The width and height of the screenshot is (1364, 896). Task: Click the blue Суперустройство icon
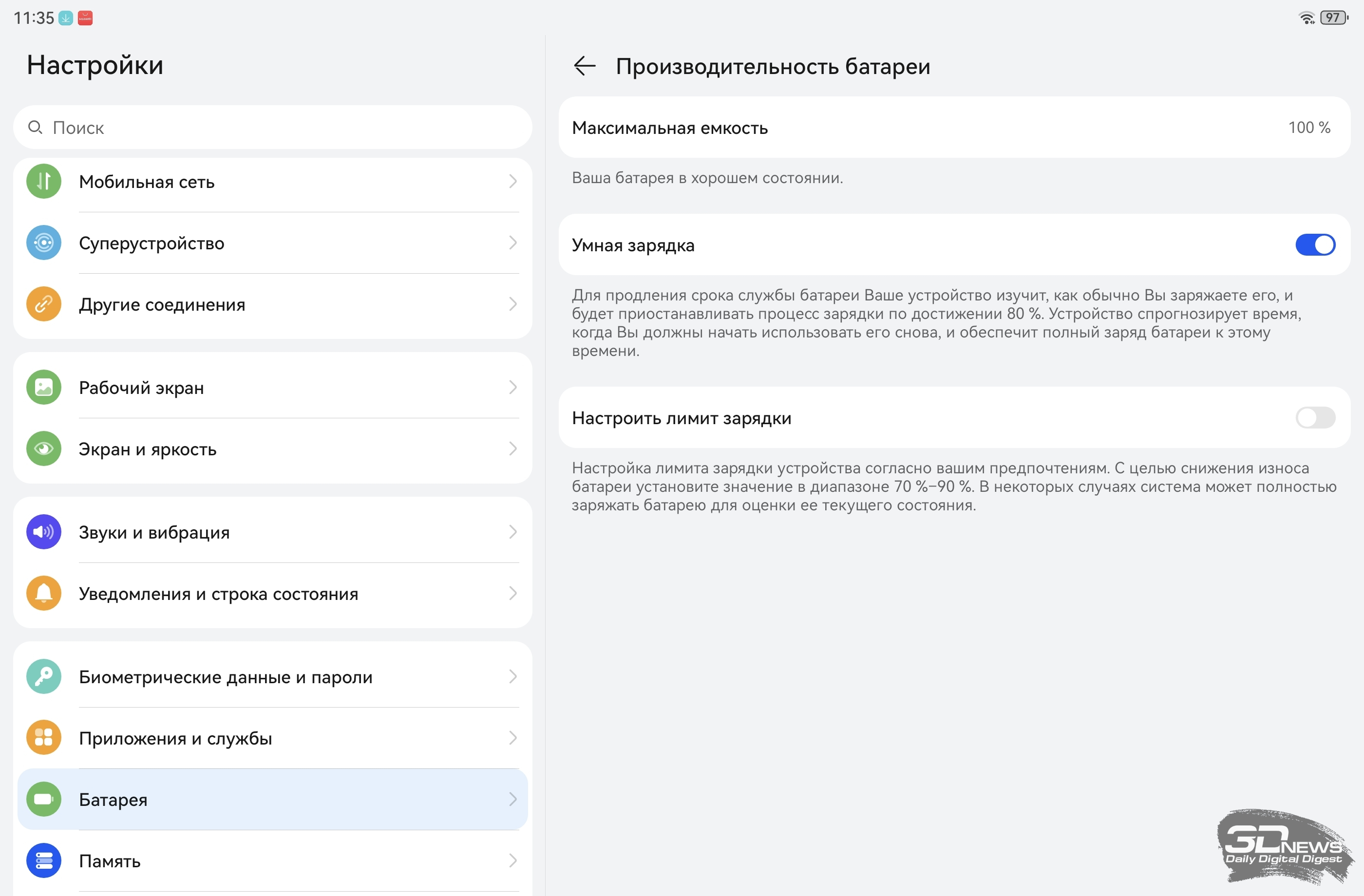click(43, 243)
